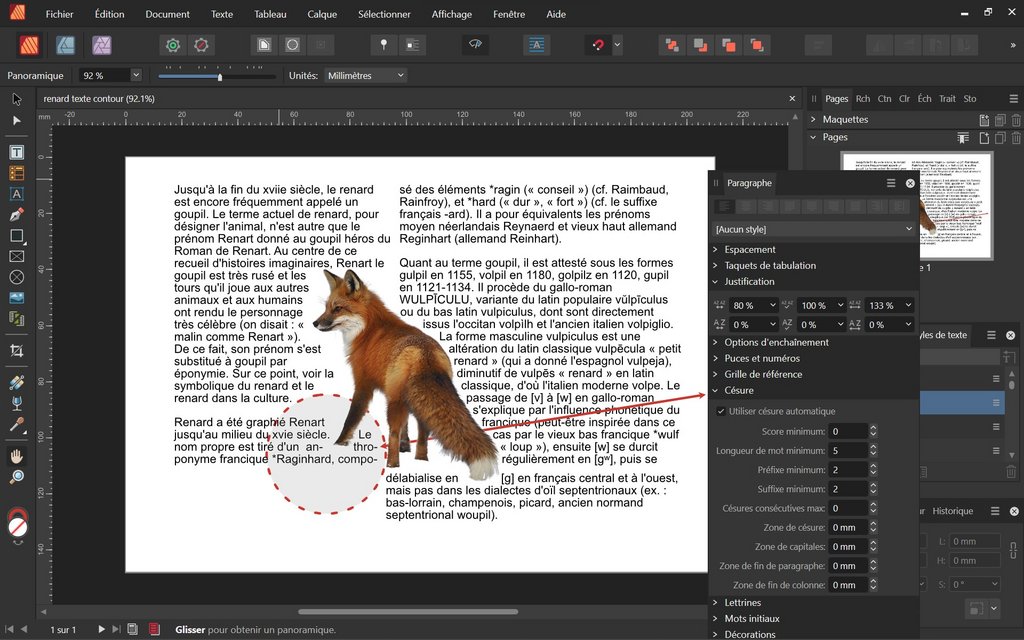Open the Calque menu
This screenshot has width=1024, height=640.
tap(322, 14)
